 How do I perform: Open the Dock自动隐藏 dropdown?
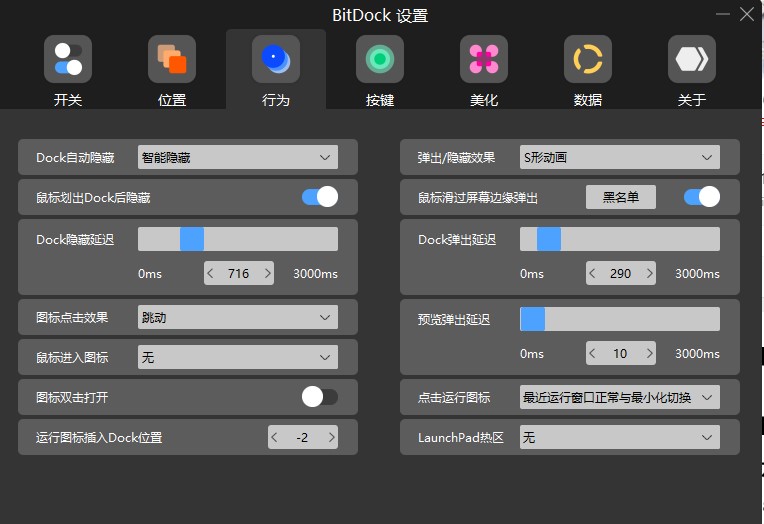pos(238,157)
